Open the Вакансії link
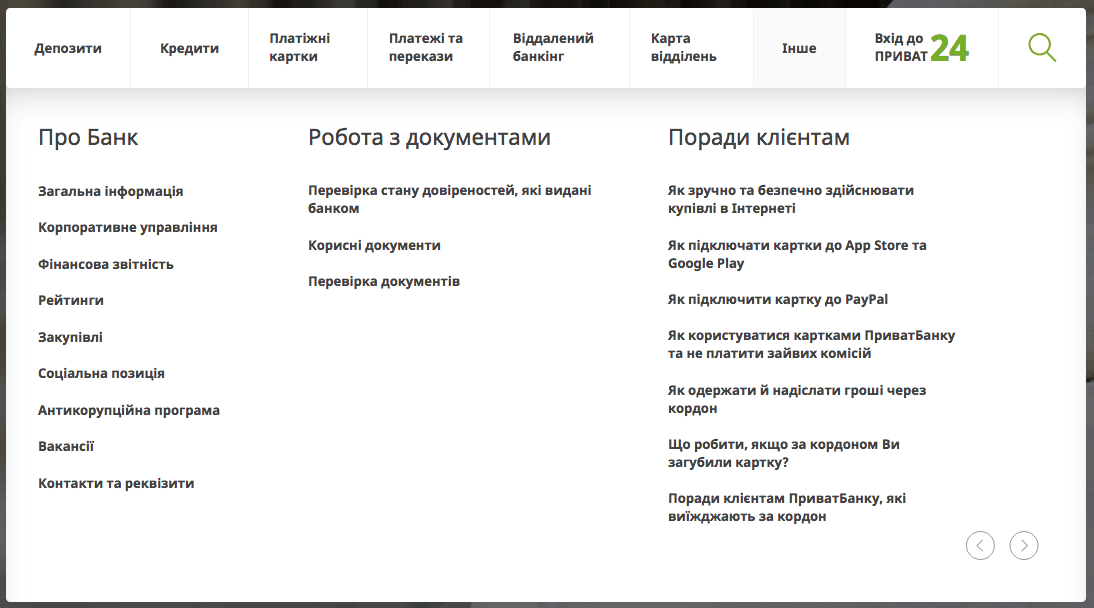 point(66,446)
